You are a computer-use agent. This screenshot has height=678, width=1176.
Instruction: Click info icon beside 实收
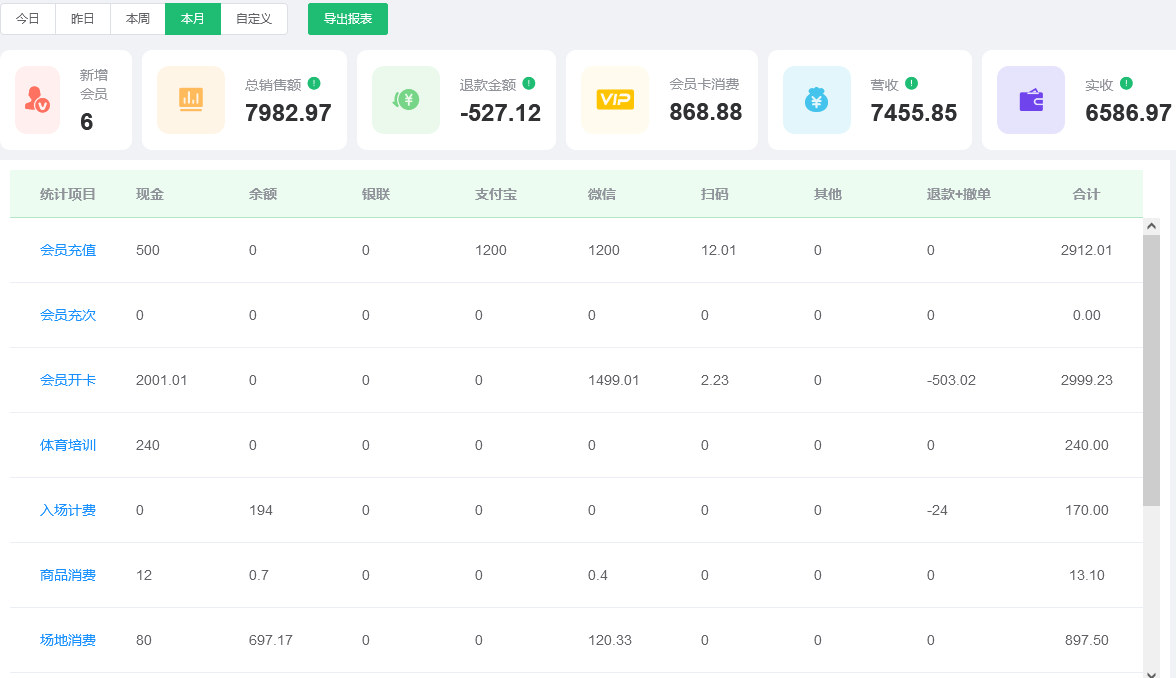point(1126,84)
